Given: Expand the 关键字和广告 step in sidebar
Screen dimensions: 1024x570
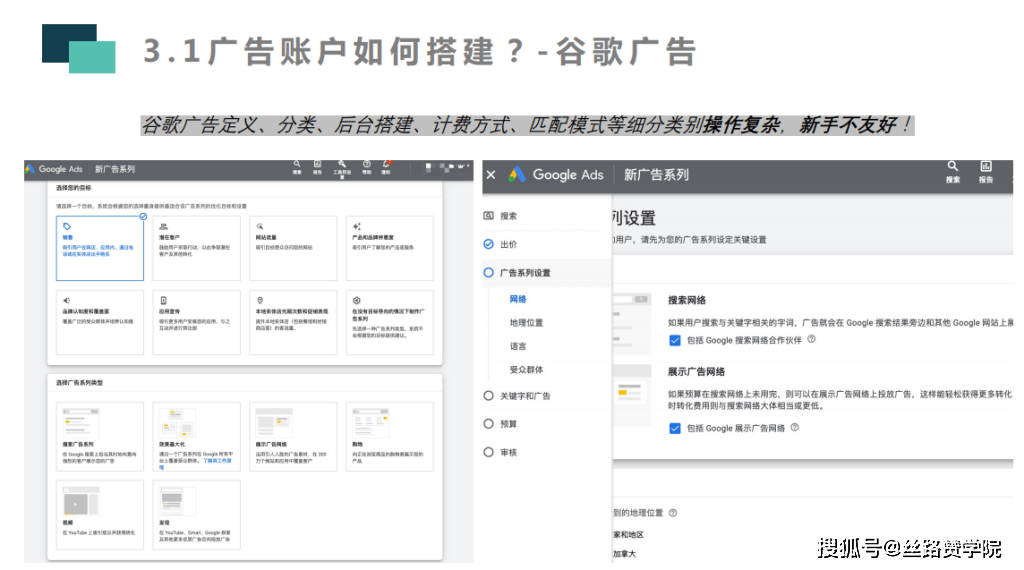Looking at the screenshot, I should click(x=524, y=396).
